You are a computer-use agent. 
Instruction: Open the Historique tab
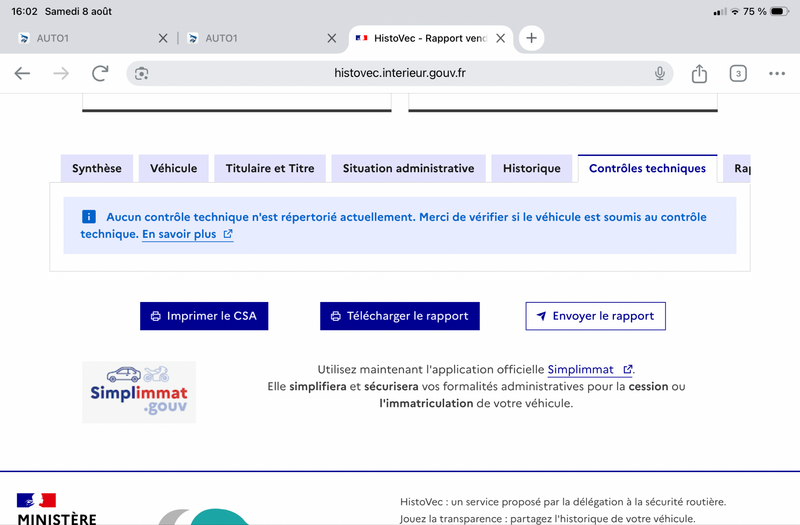[532, 168]
